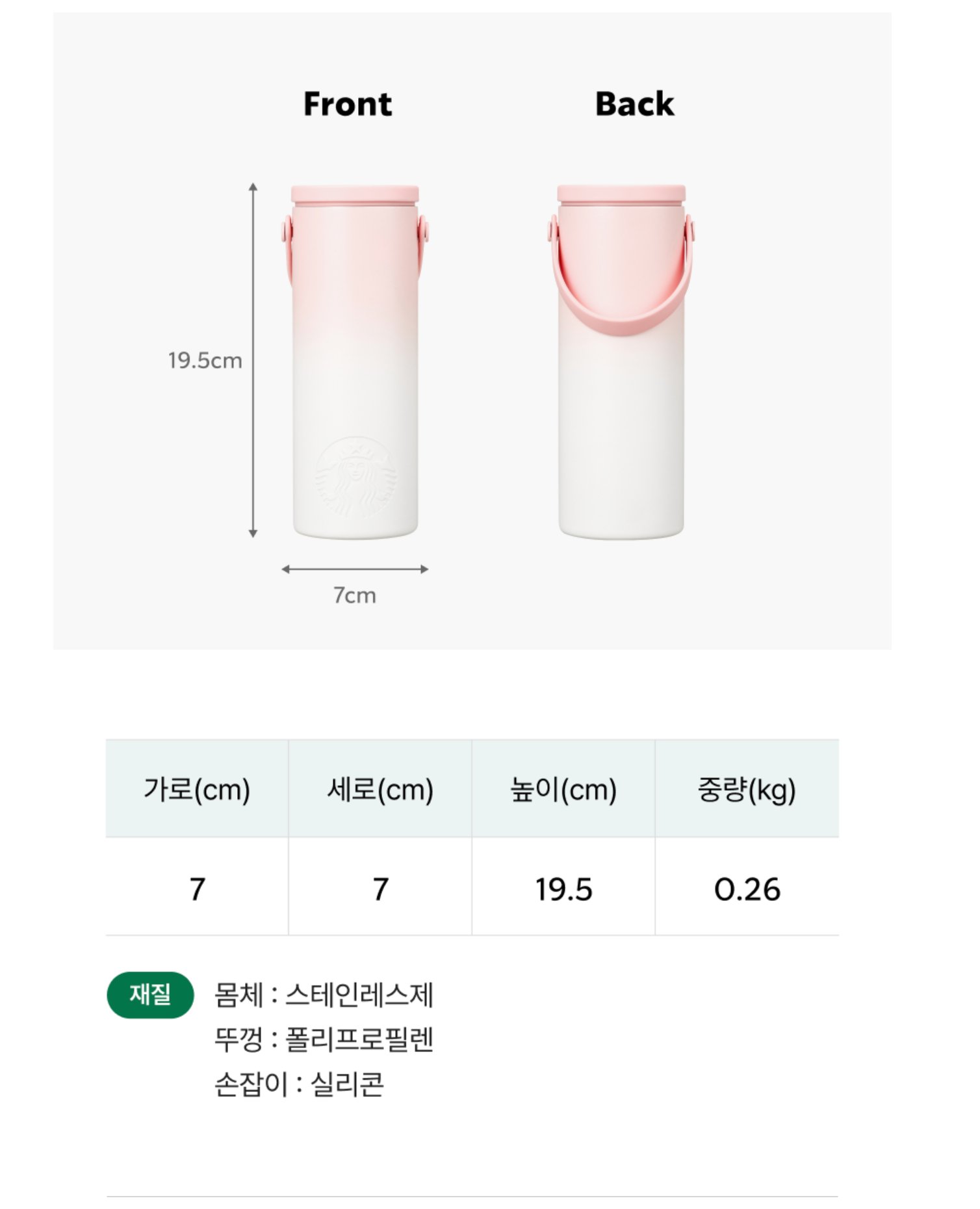Click the Back heading label

(x=635, y=104)
